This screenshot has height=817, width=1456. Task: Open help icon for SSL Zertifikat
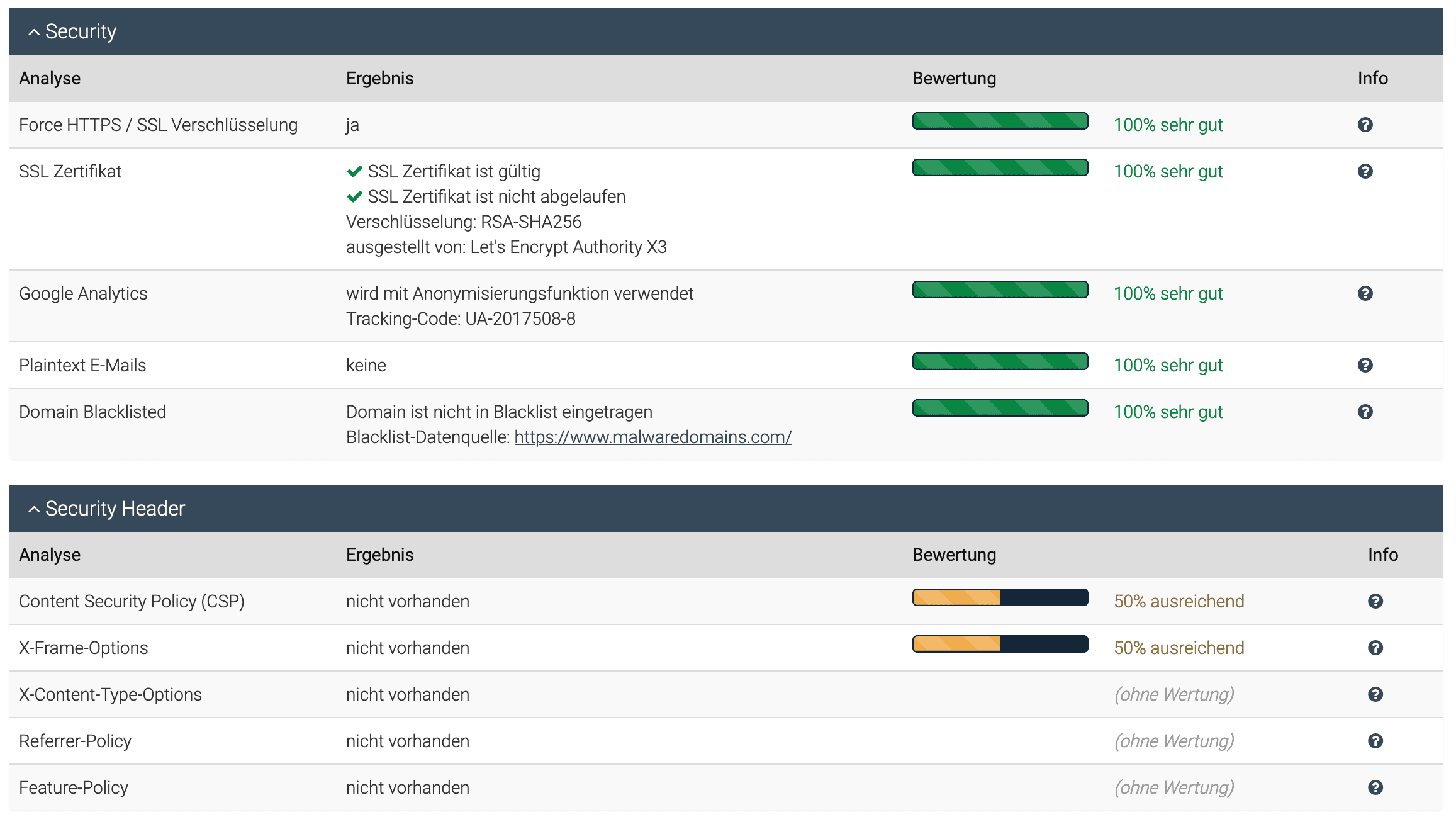click(x=1365, y=171)
